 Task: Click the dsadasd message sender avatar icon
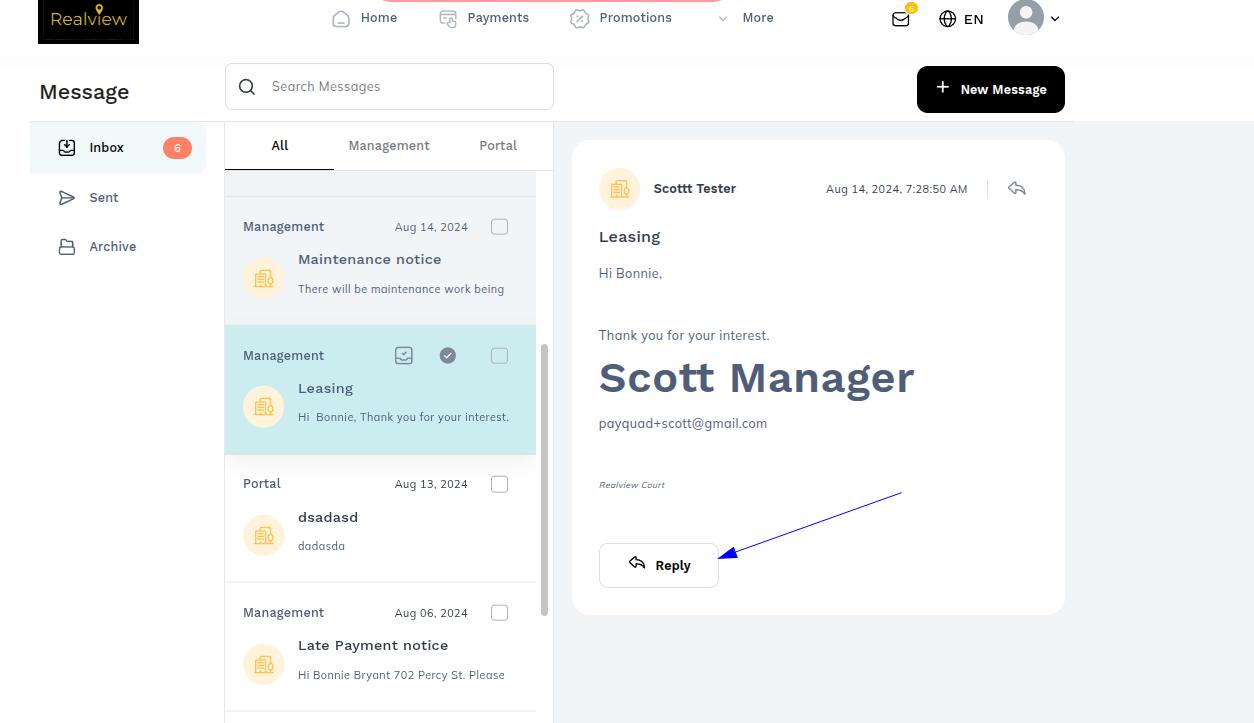[264, 535]
